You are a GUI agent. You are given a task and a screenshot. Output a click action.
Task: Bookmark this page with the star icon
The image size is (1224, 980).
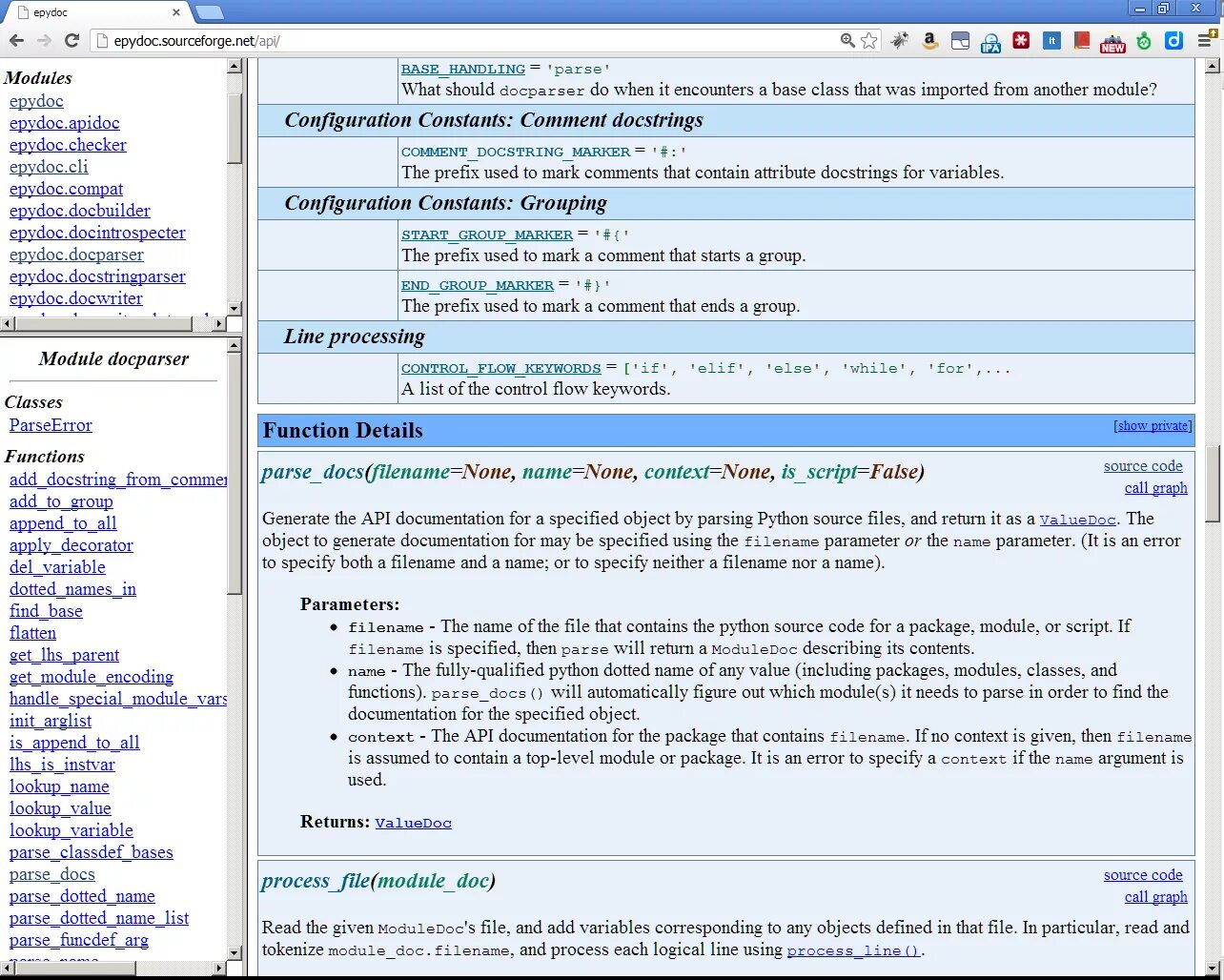tap(868, 40)
